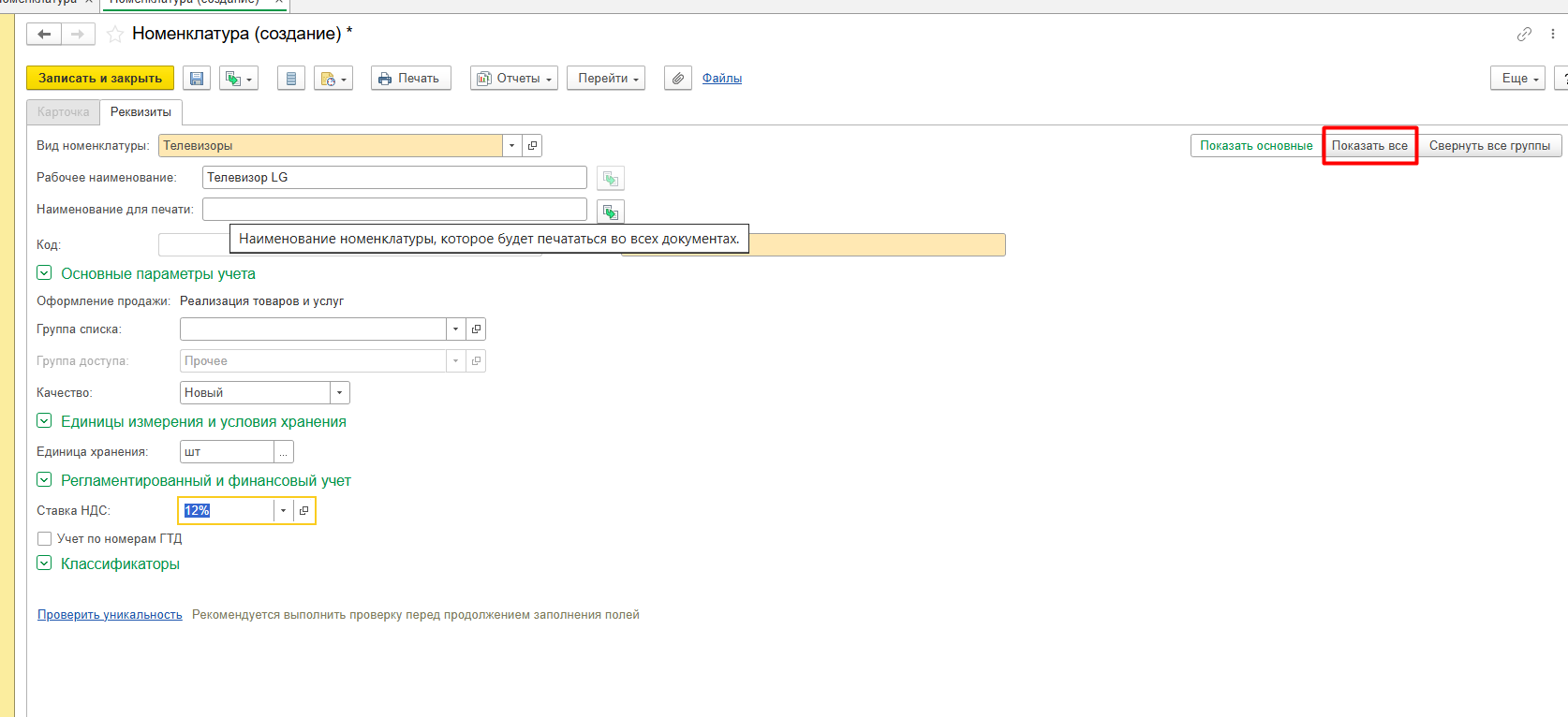1568x717 pixels.
Task: Open the Группа списка item card icon
Action: [x=476, y=329]
